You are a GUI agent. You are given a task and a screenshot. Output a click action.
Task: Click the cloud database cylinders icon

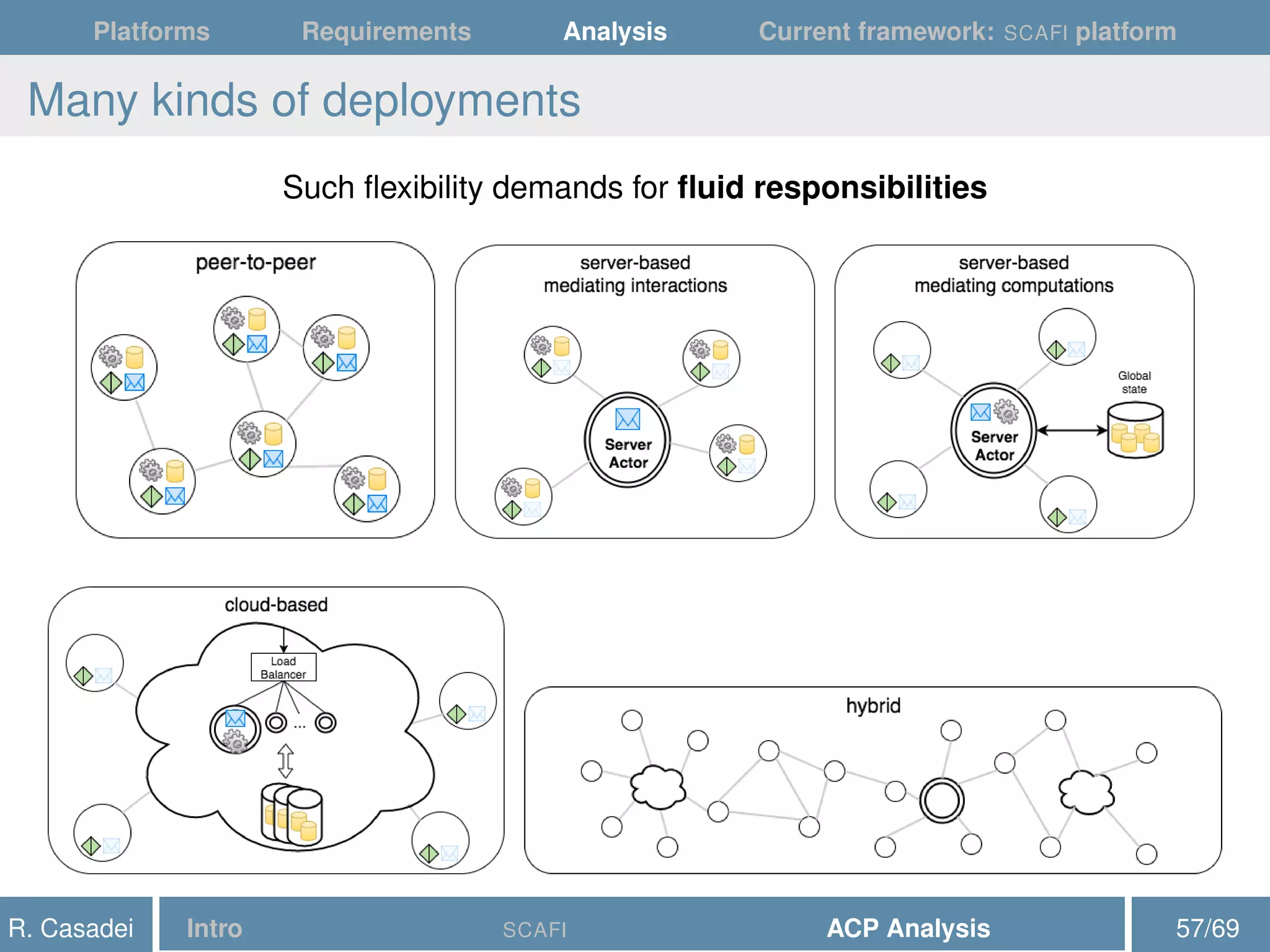pyautogui.click(x=292, y=815)
